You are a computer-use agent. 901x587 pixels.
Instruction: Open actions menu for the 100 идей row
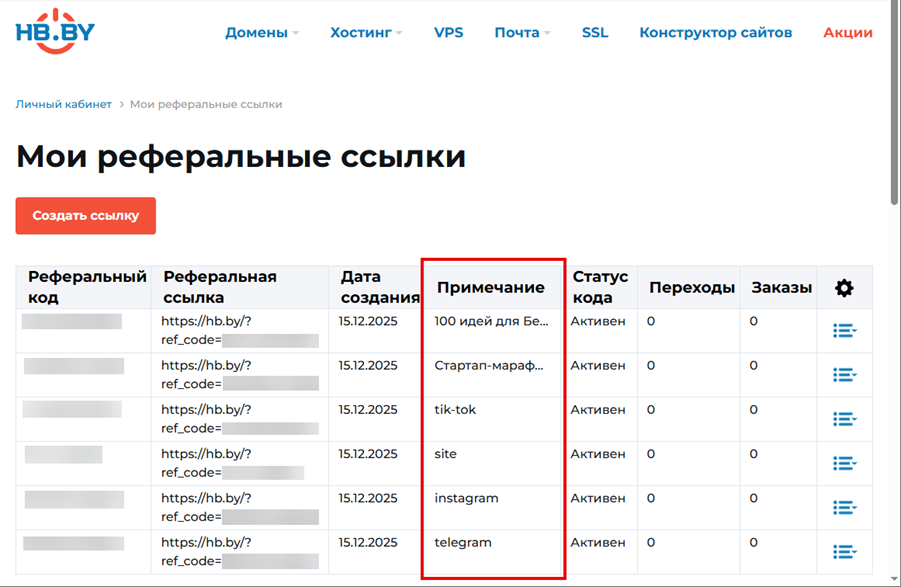pyautogui.click(x=845, y=331)
